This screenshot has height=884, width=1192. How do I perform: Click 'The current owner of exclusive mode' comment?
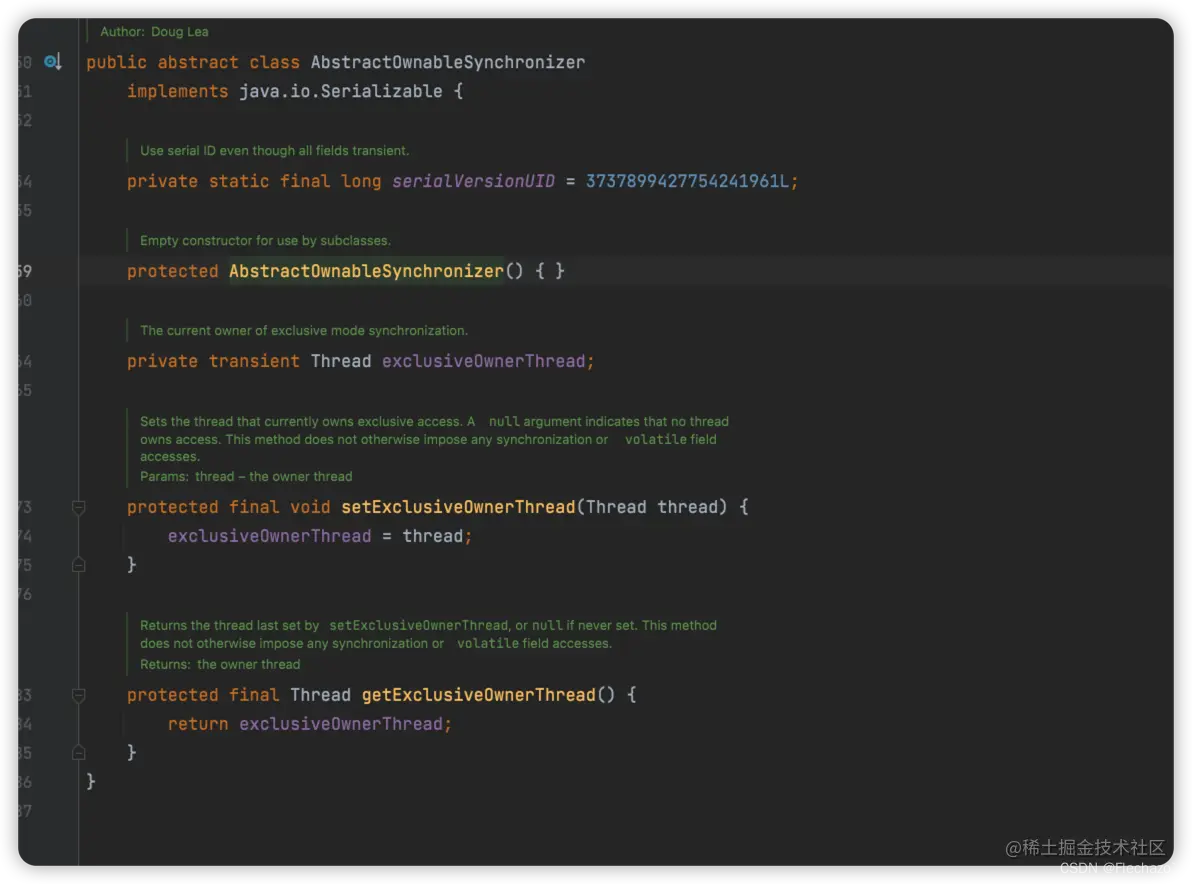click(x=304, y=331)
